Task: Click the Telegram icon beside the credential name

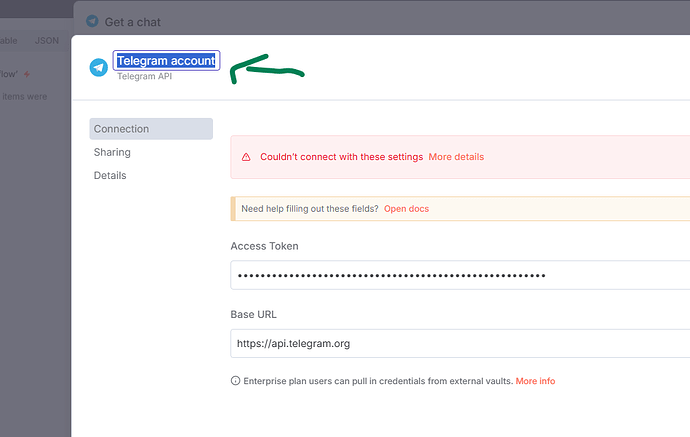Action: tap(98, 67)
